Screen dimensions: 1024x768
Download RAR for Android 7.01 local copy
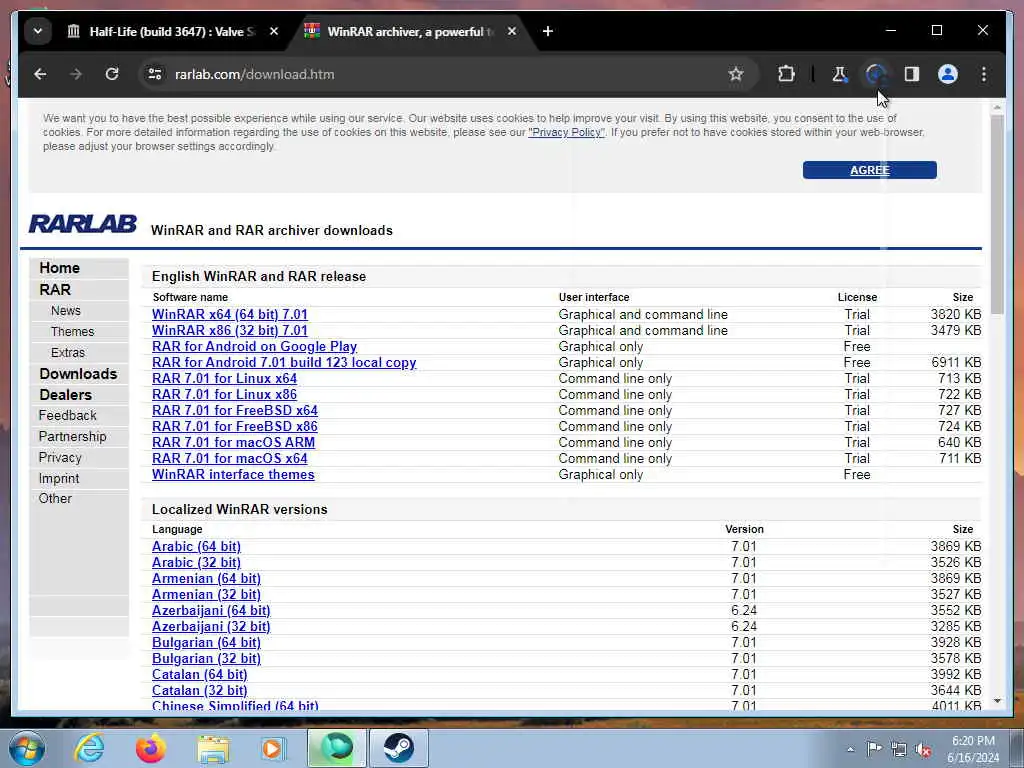(x=284, y=362)
